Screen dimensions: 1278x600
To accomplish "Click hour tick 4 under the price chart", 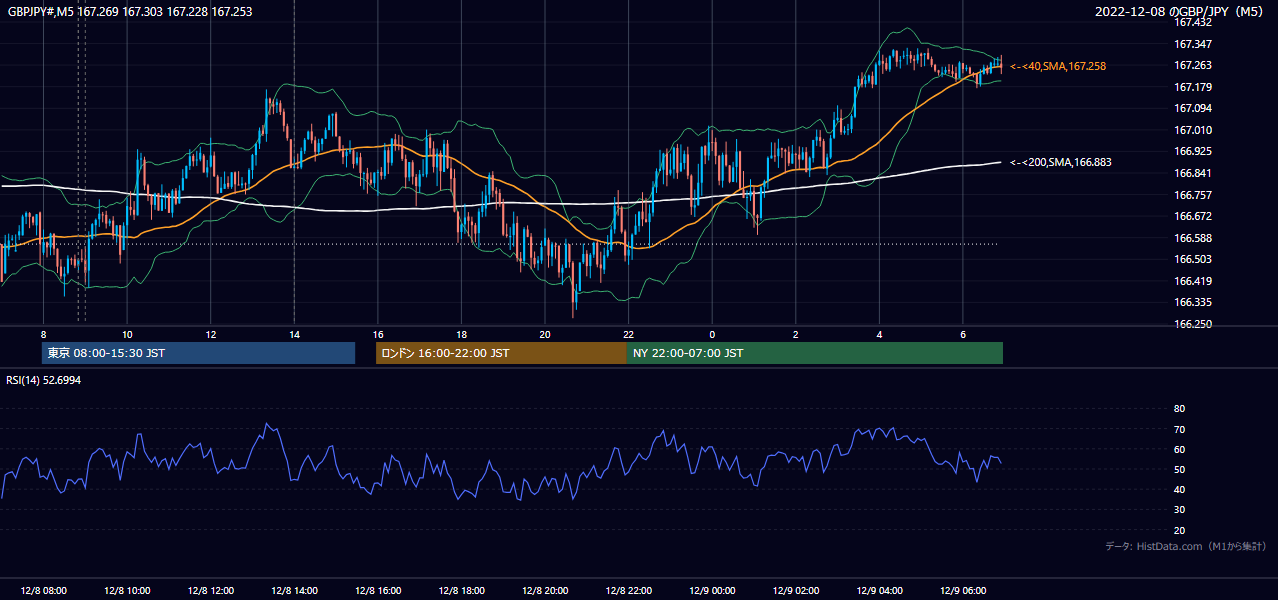I will 879,334.
